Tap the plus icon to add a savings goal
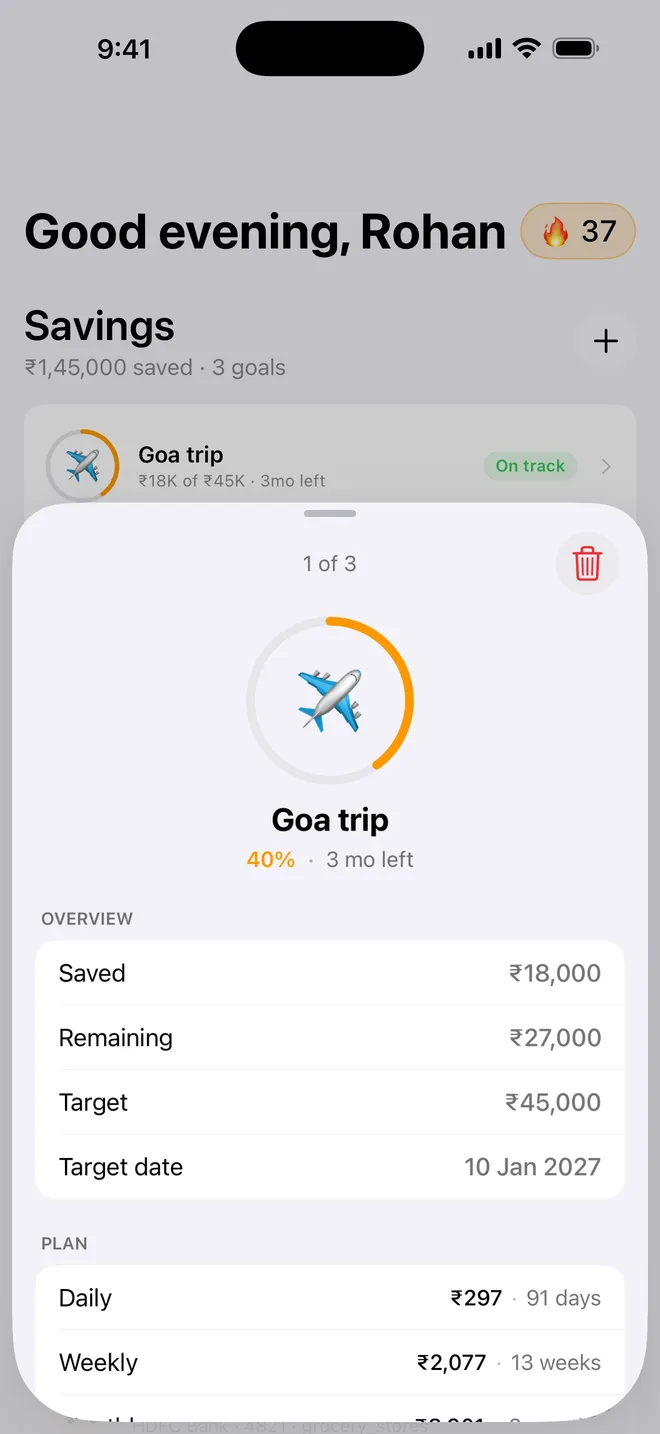The image size is (660, 1434). (606, 341)
